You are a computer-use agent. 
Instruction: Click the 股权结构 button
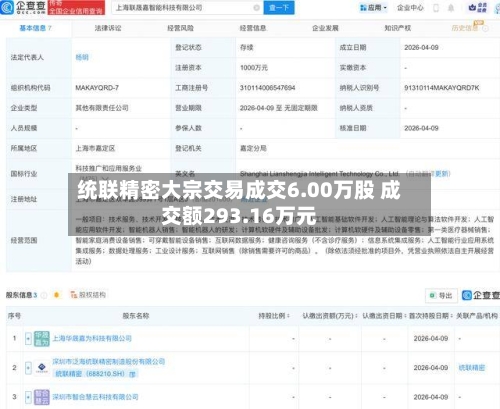(88, 295)
